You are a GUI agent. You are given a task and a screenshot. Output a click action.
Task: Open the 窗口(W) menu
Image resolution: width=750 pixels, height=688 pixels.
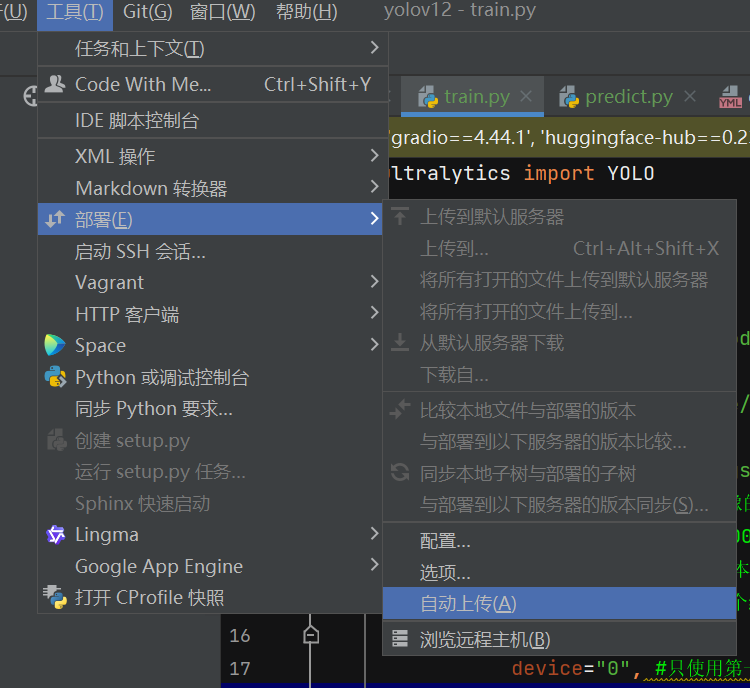click(222, 11)
